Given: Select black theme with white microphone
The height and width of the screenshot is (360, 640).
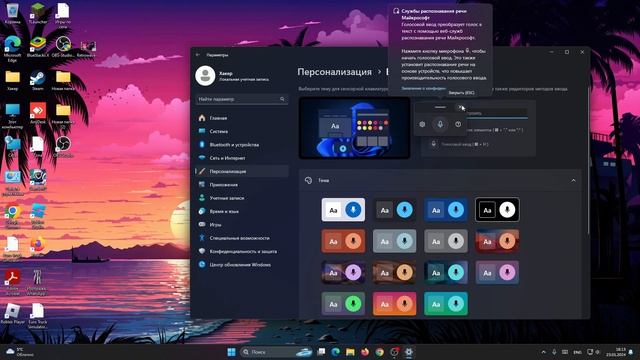Looking at the screenshot, I should [x=497, y=210].
